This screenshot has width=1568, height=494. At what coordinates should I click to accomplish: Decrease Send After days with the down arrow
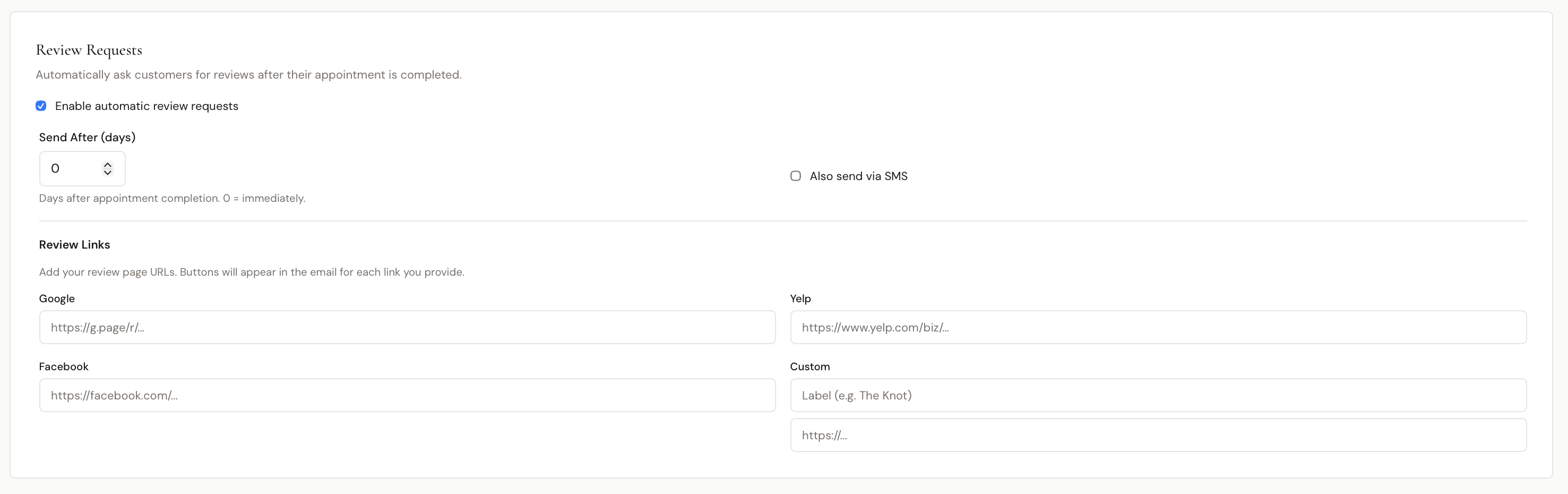point(107,174)
